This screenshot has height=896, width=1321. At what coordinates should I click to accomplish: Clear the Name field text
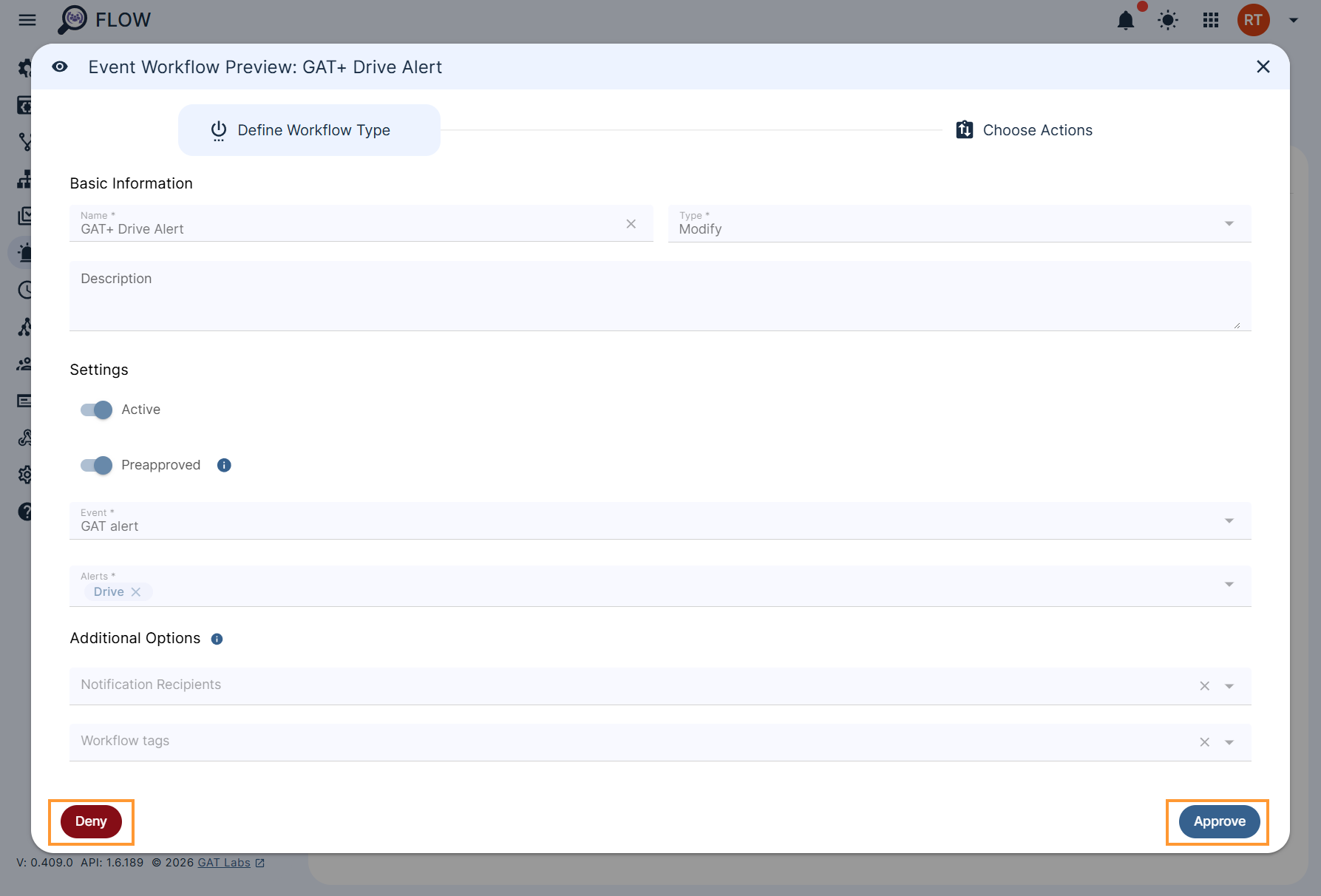(x=631, y=224)
